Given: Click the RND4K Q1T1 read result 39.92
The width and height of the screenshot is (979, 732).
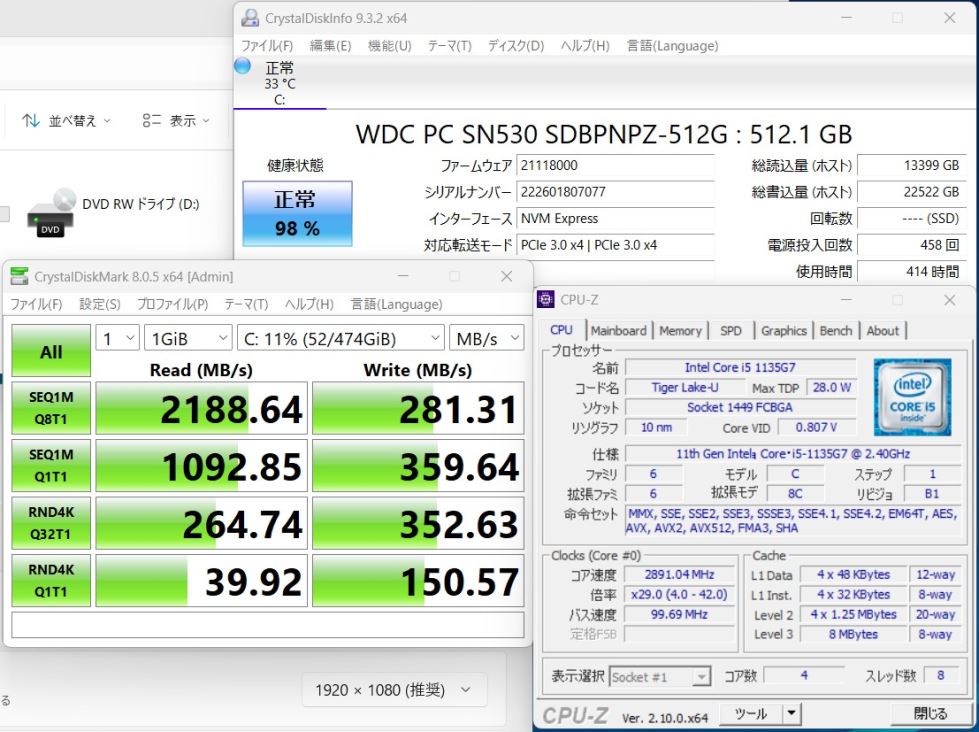Looking at the screenshot, I should 202,581.
